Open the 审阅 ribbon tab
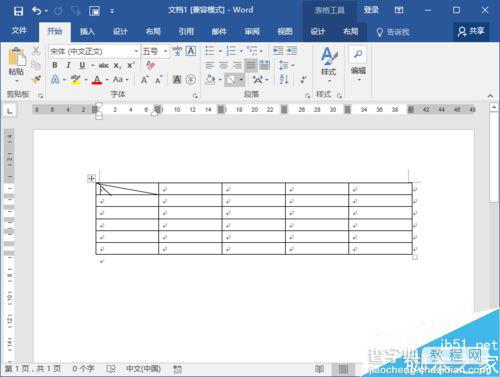 click(252, 32)
